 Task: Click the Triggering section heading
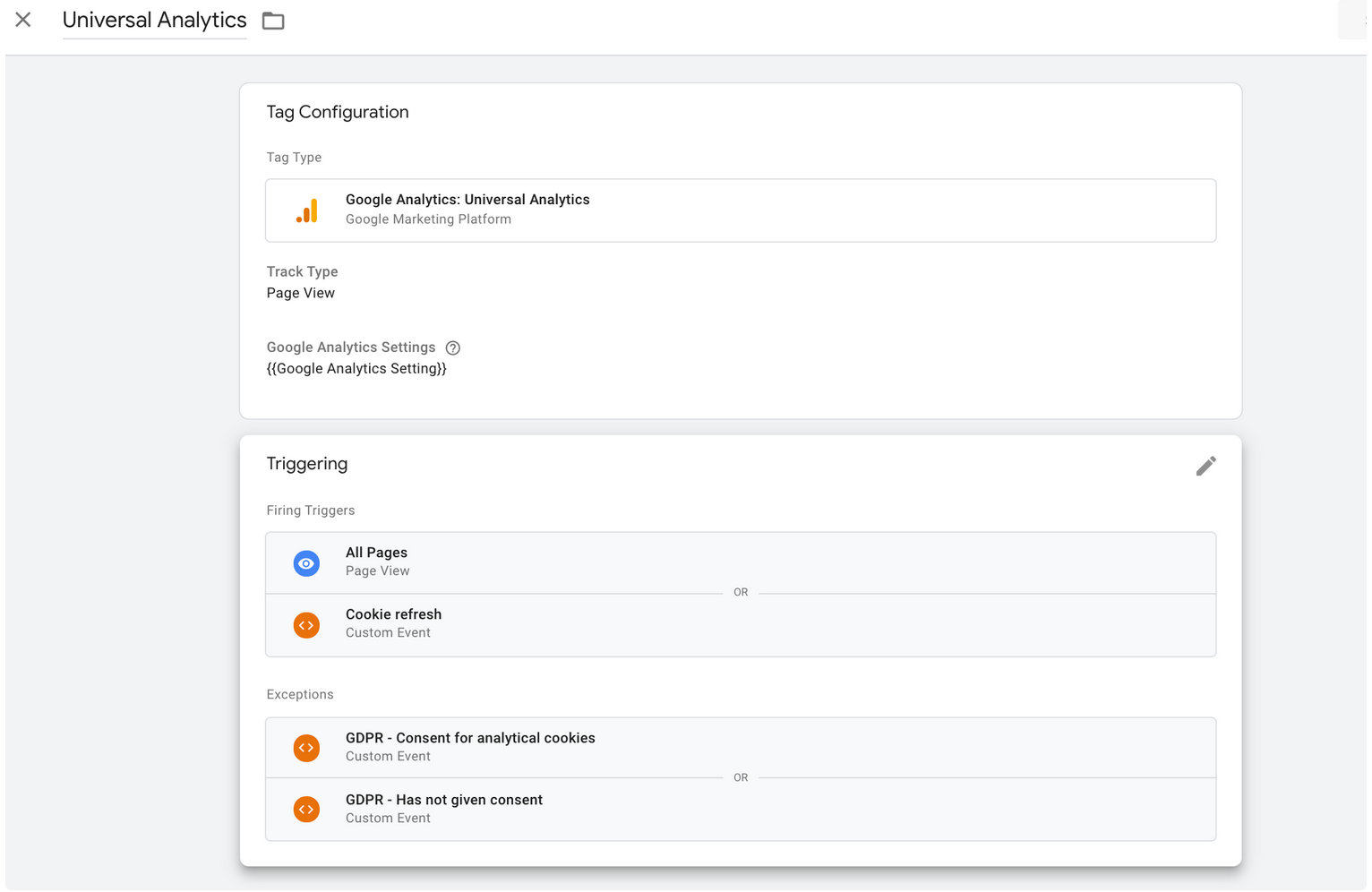307,464
